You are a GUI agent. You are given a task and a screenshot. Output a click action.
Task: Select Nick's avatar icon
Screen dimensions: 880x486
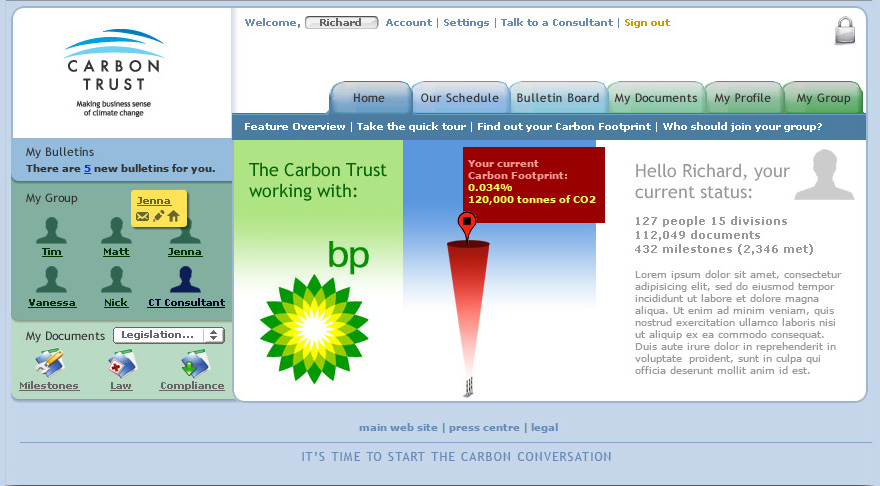116,279
